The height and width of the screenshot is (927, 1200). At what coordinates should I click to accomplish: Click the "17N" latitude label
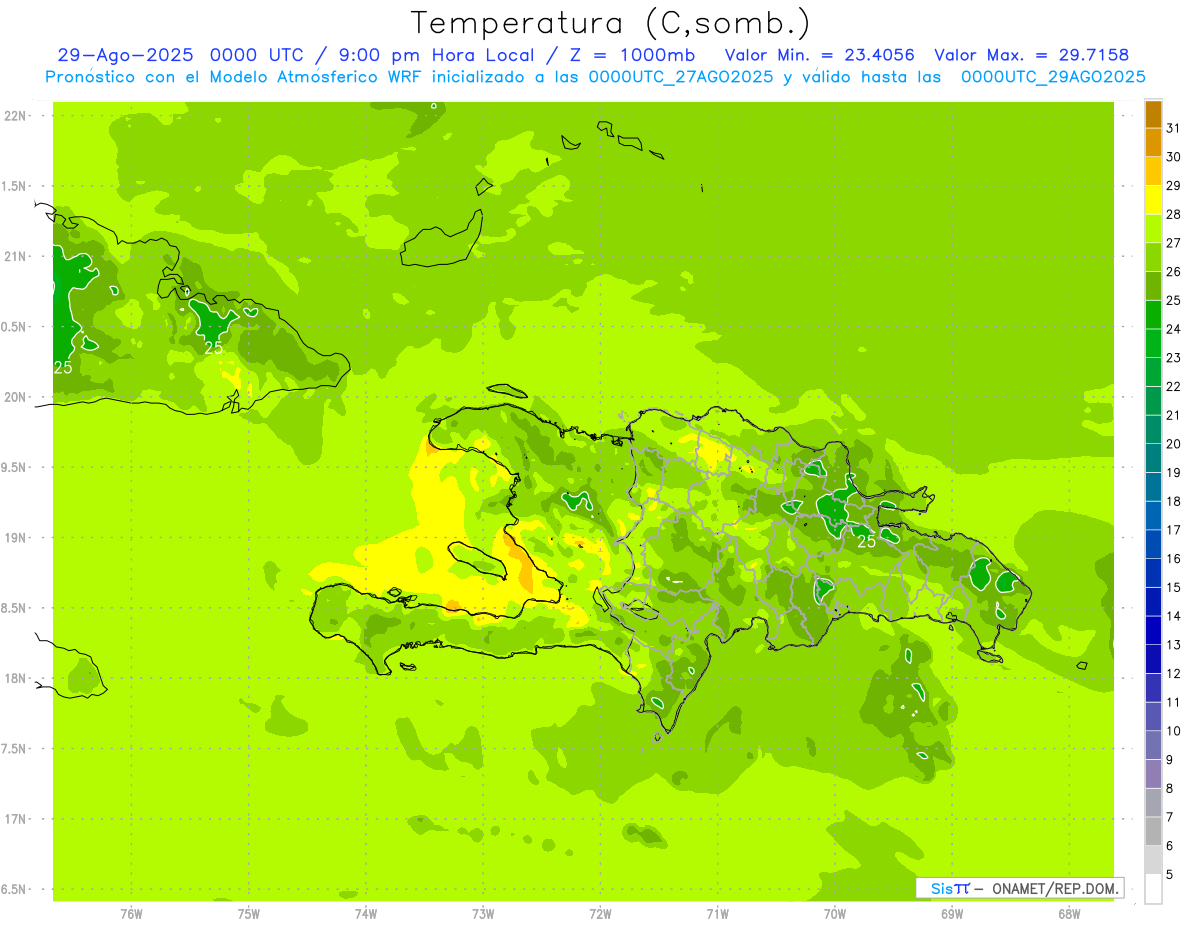[15, 819]
